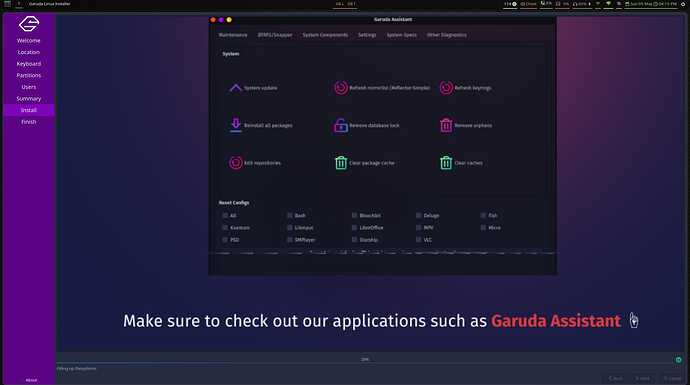Click the green round icon beside progress bar
This screenshot has height=385, width=690.
point(678,359)
